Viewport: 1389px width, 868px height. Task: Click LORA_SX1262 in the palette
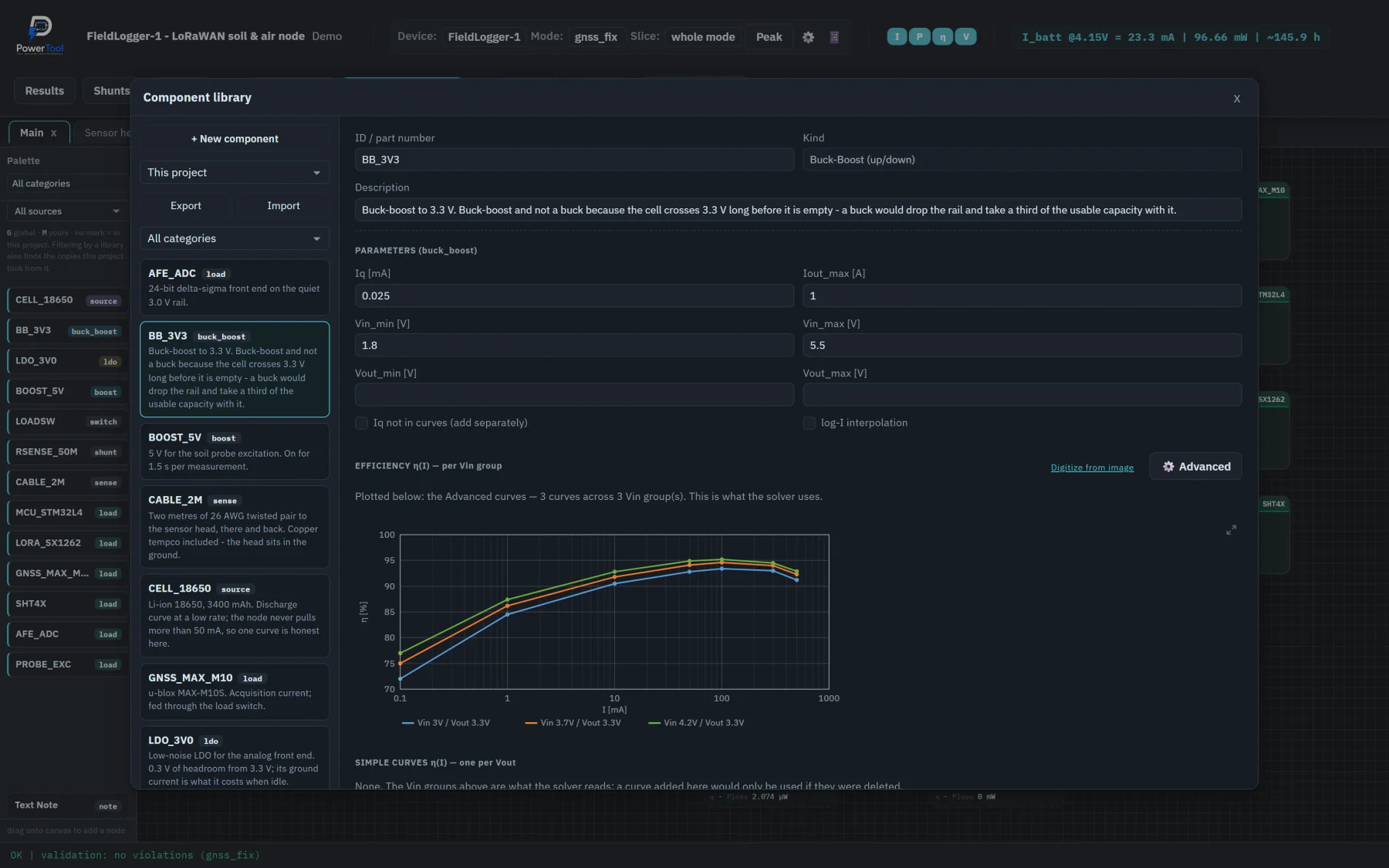point(67,542)
